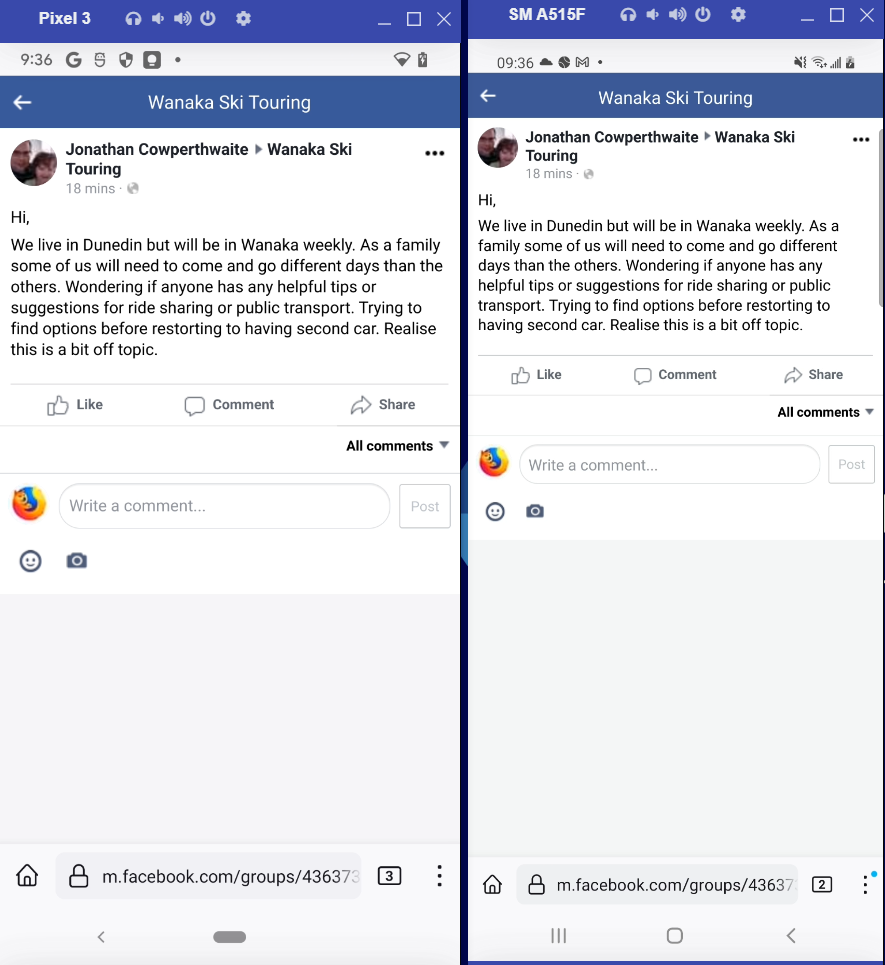Viewport: 885px width, 965px height.
Task: Open post options via the three-dot icon
Action: (434, 153)
